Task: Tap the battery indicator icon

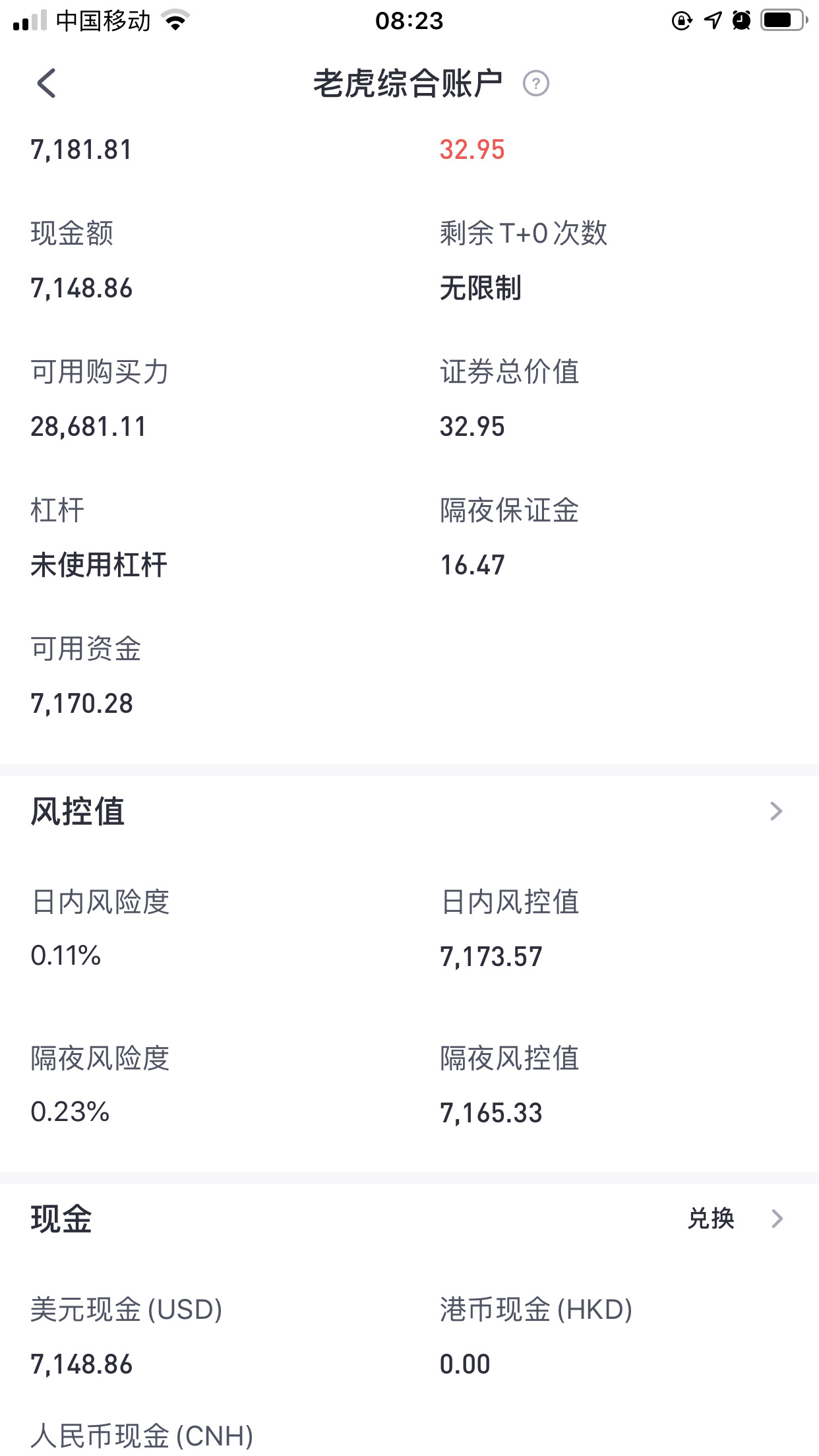Action: pyautogui.click(x=785, y=20)
